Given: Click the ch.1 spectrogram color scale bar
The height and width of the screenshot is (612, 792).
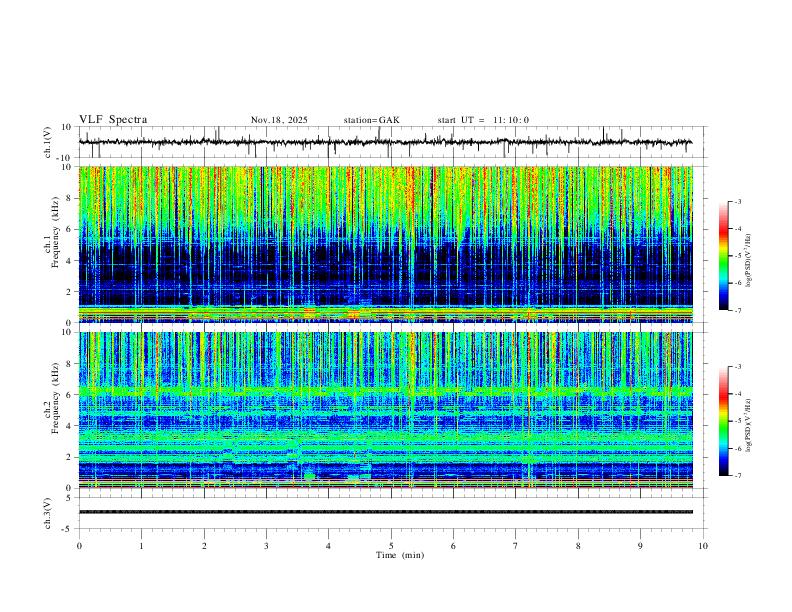Looking at the screenshot, I should click(x=723, y=256).
